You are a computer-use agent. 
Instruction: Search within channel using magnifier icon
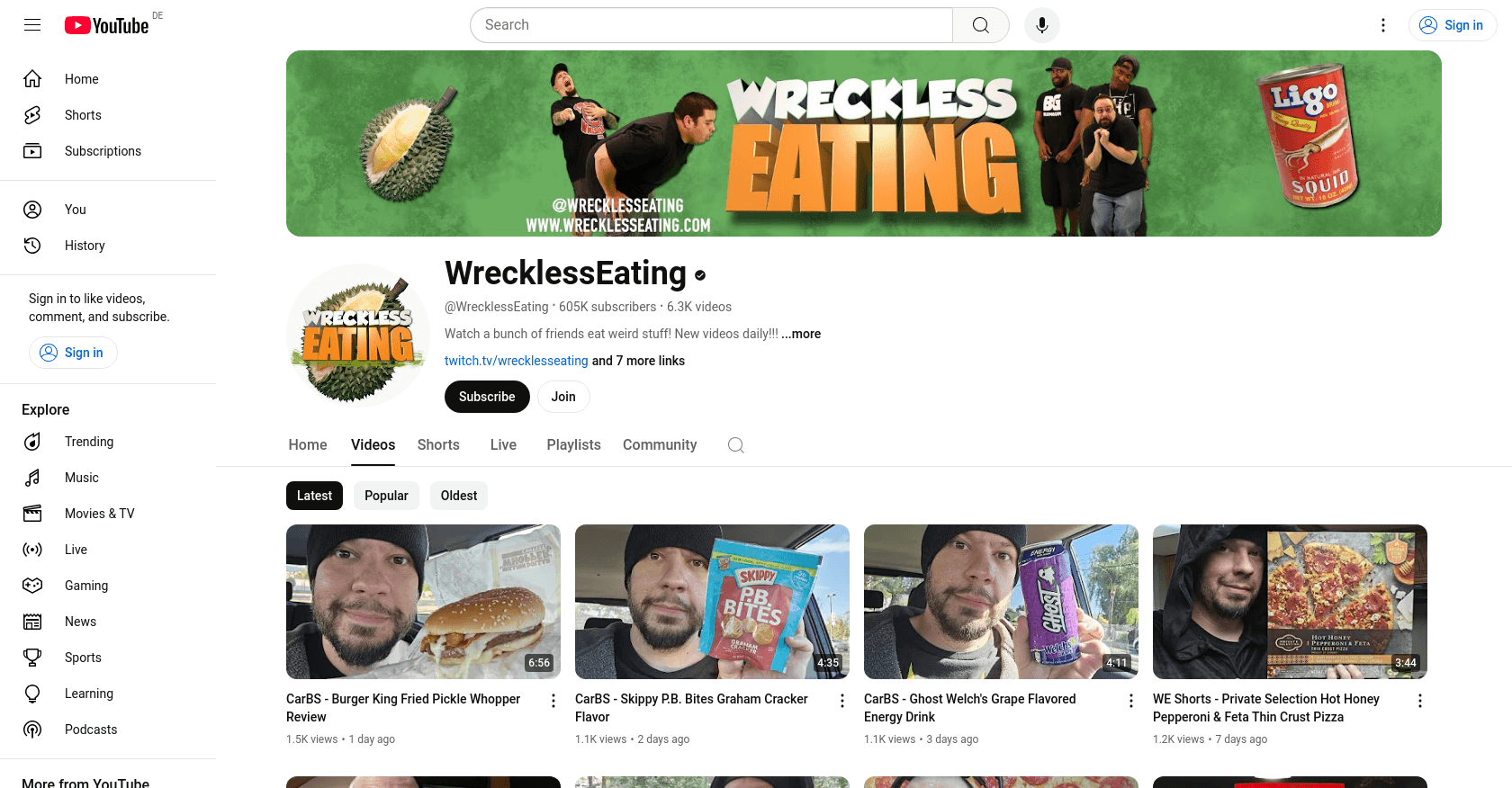736,445
